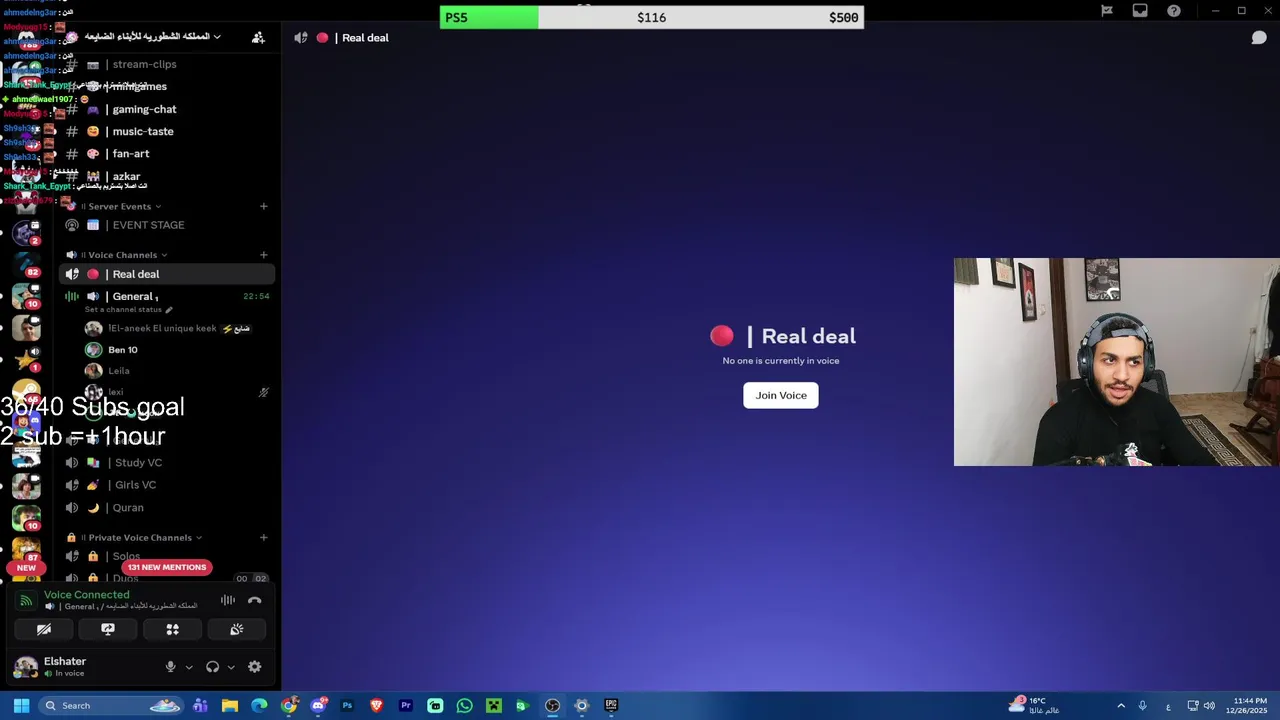Viewport: 1280px width, 720px height.
Task: Jump to NEW unread servers badge
Action: pos(26,567)
